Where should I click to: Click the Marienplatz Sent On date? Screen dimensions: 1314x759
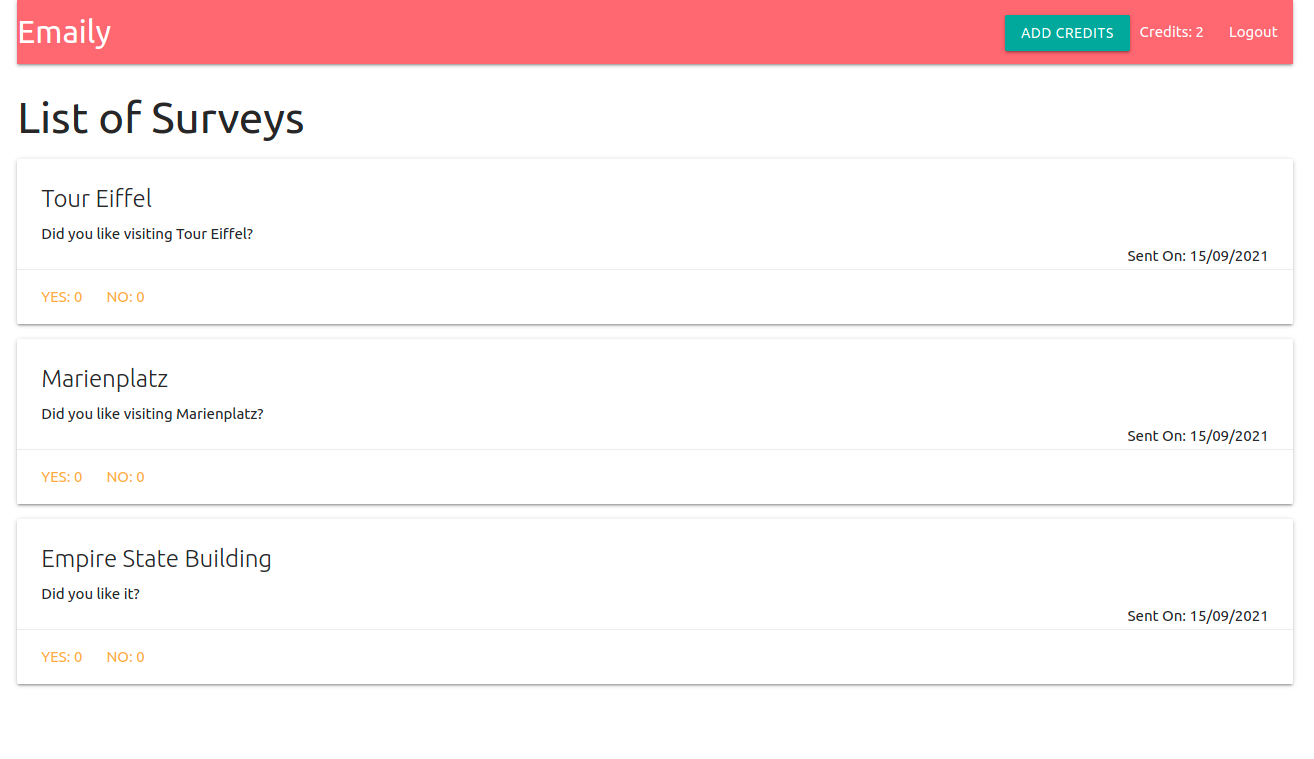[1197, 436]
